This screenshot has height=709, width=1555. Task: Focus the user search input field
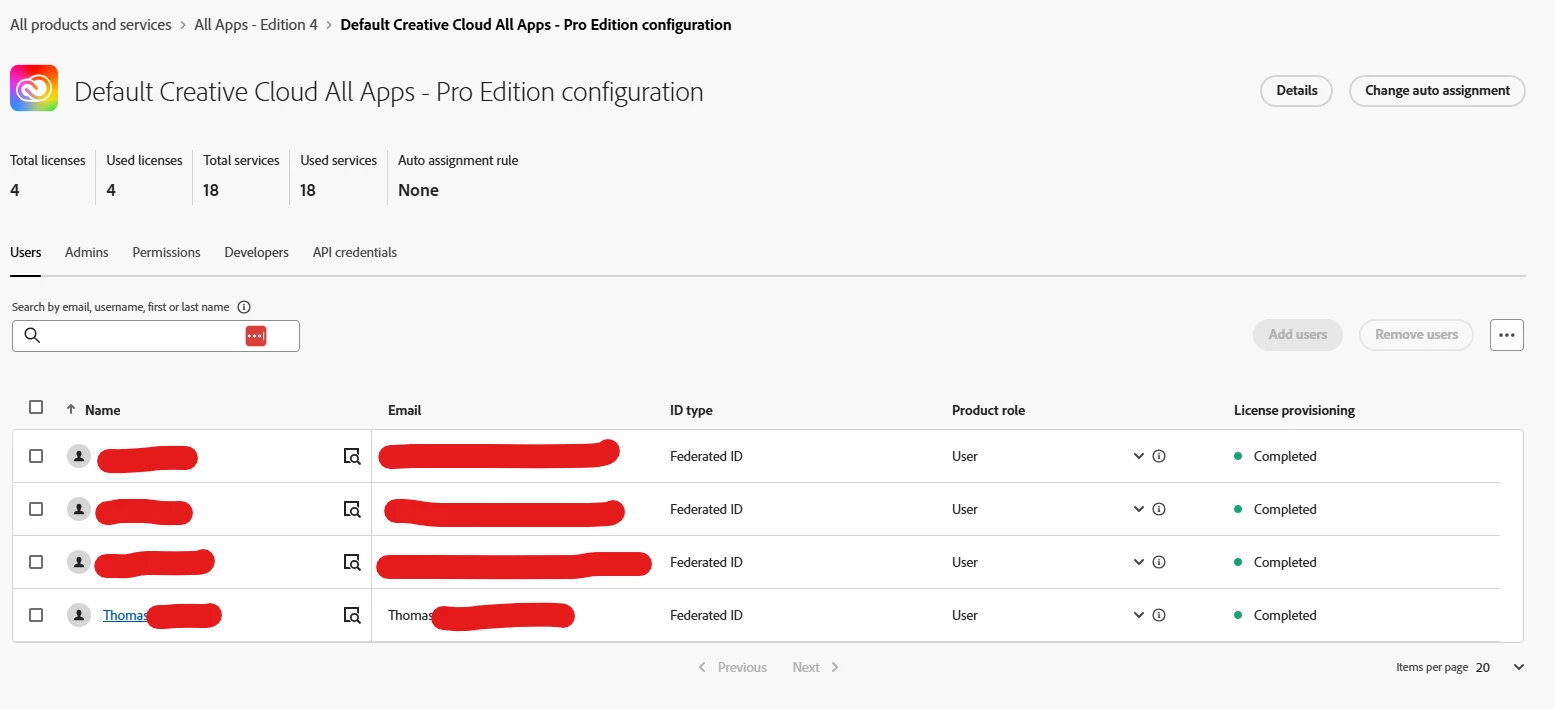(156, 336)
